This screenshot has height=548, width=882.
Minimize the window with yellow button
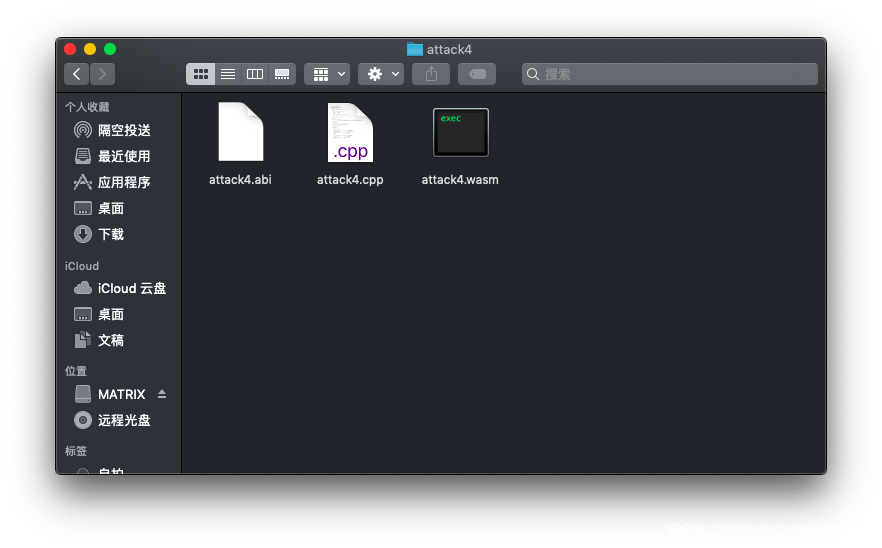pos(90,49)
